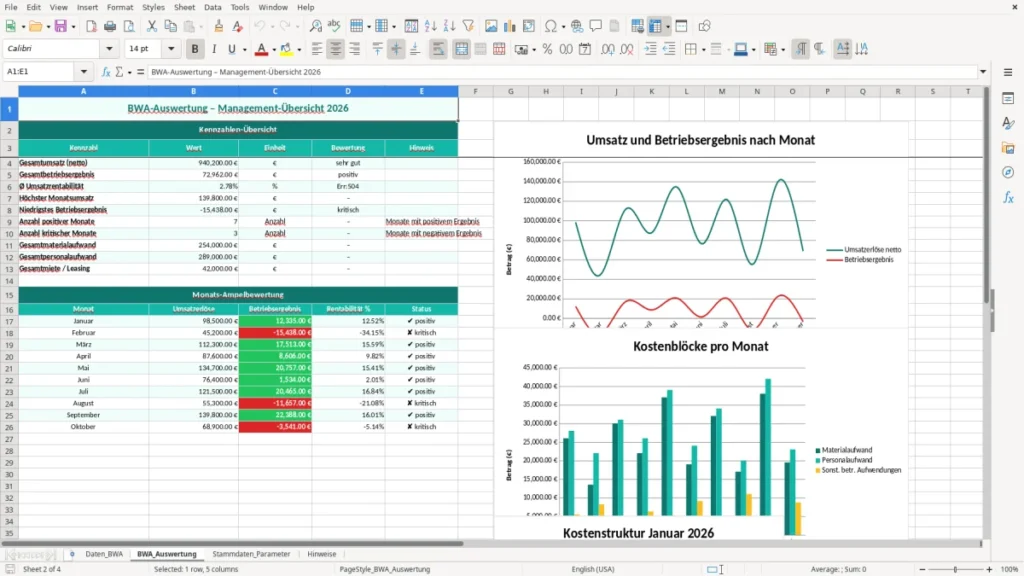Image resolution: width=1024 pixels, height=576 pixels.
Task: Open the Sidebar Gallery panel icon
Action: pyautogui.click(x=1008, y=148)
